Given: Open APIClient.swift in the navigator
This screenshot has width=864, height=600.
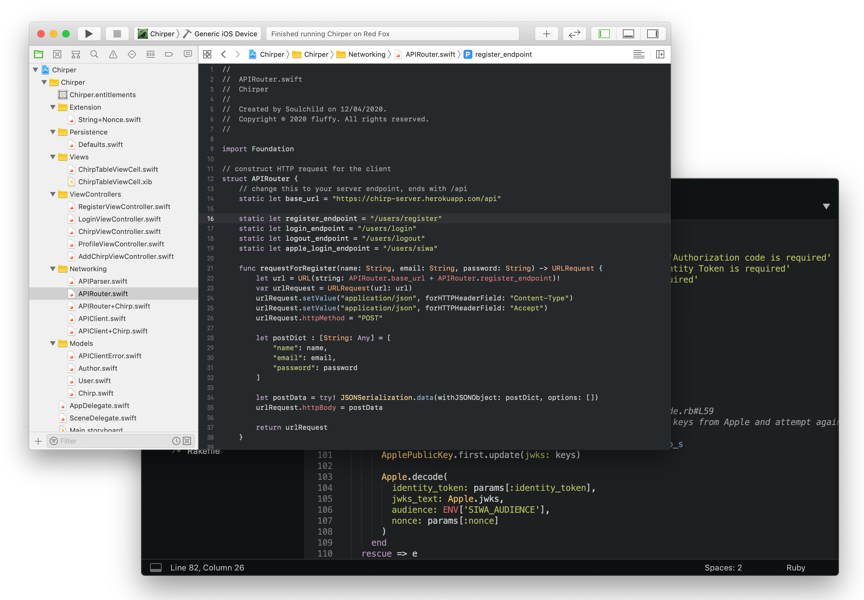Looking at the screenshot, I should coord(102,319).
